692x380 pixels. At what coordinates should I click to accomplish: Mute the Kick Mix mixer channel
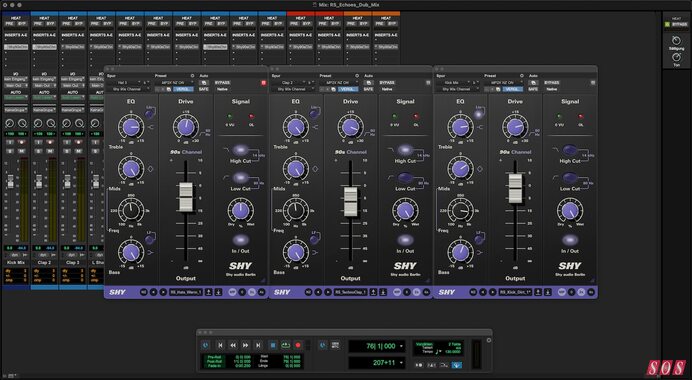pos(22,151)
